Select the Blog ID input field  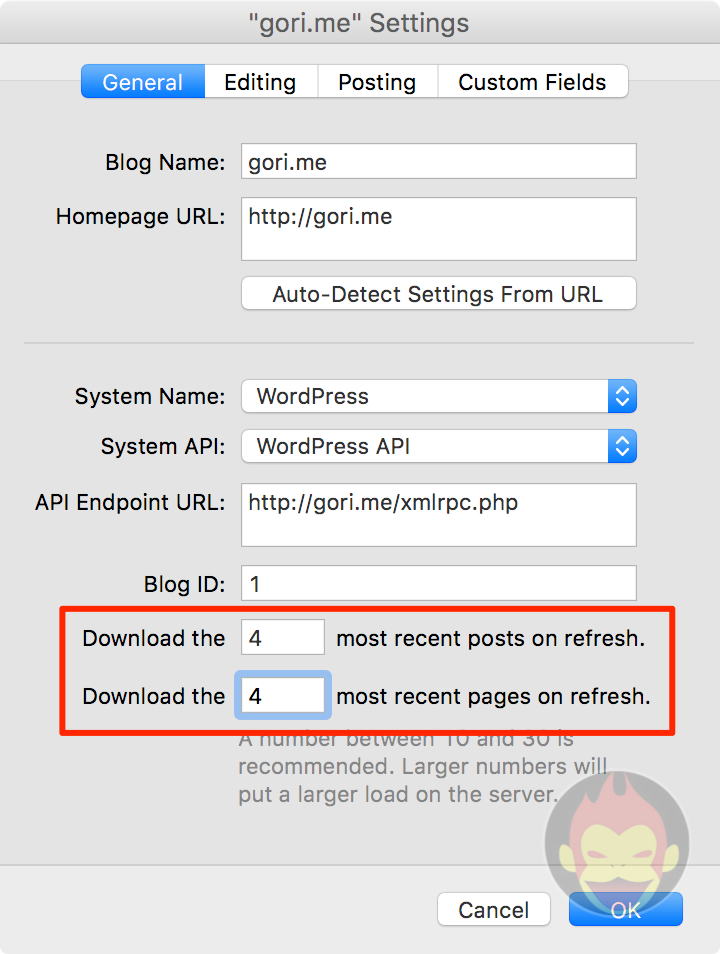[438, 583]
